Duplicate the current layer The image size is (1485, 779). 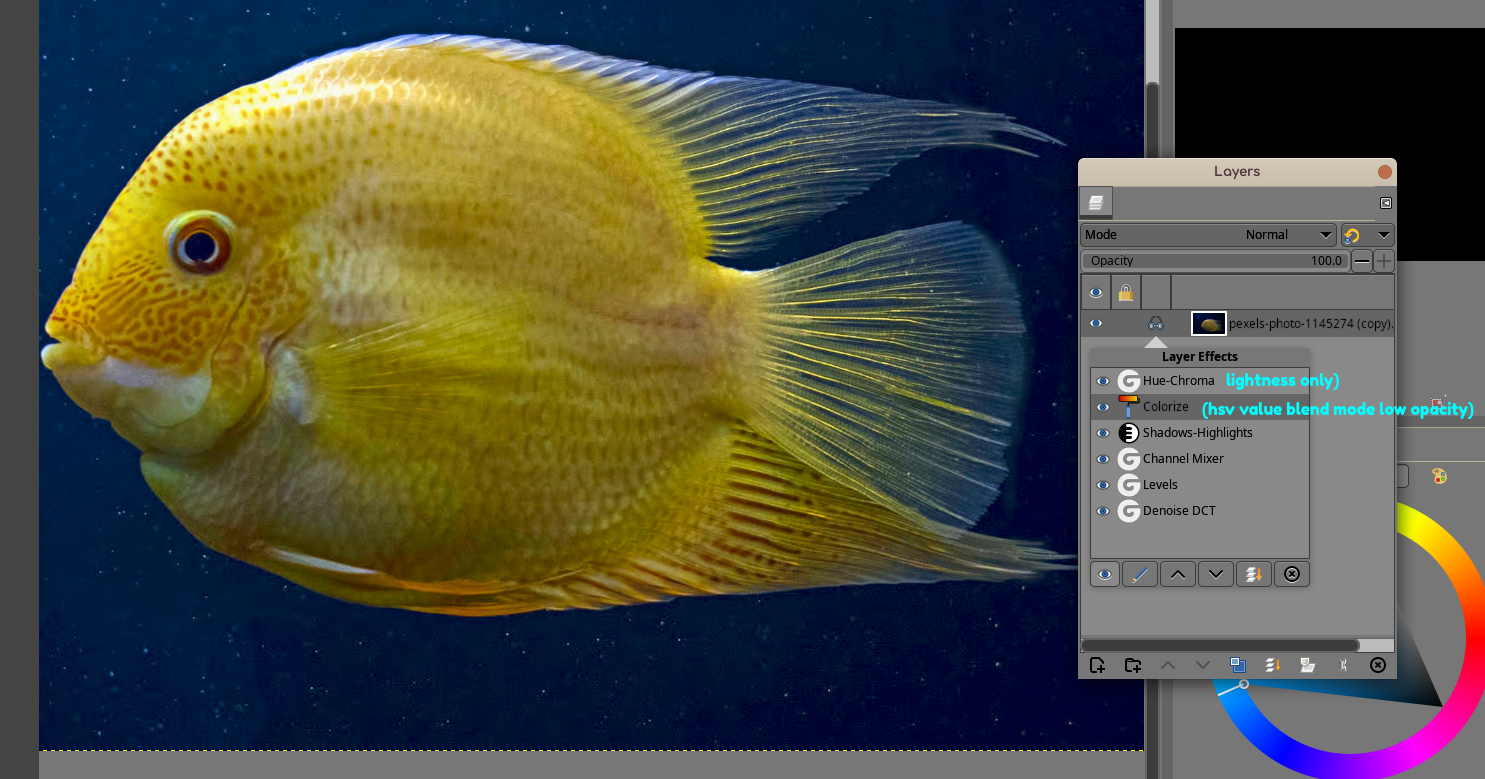(x=1238, y=665)
